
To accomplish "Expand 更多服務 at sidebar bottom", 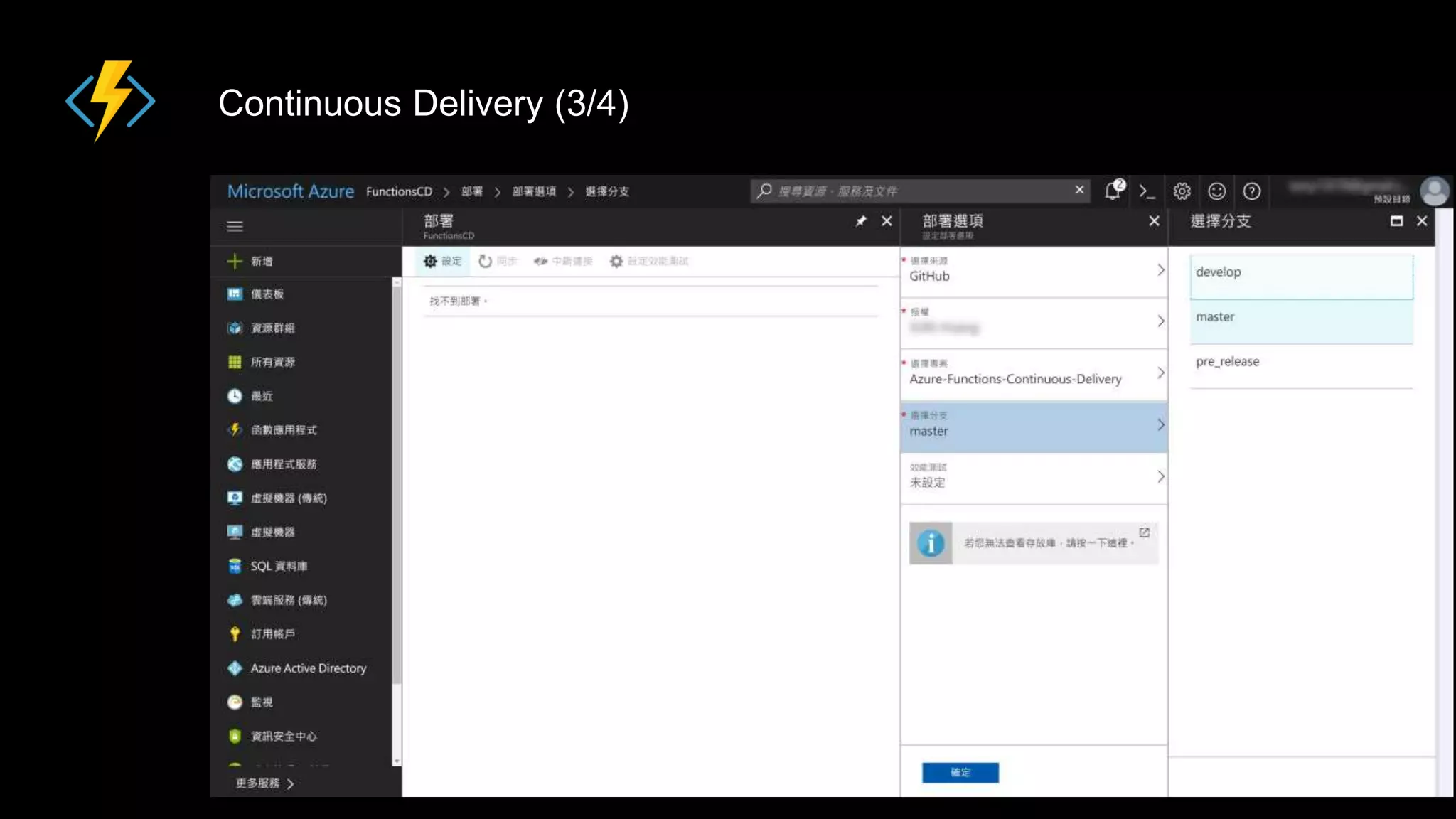I will (265, 783).
